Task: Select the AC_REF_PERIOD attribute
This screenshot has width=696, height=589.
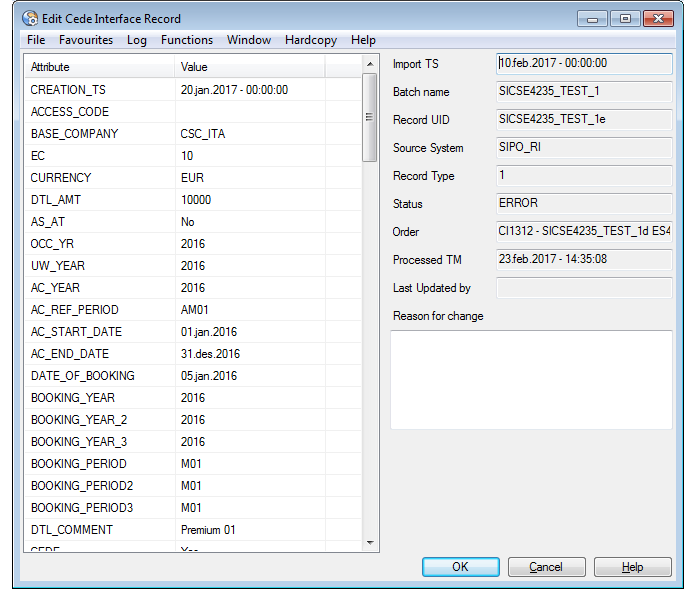Action: pyautogui.click(x=75, y=309)
